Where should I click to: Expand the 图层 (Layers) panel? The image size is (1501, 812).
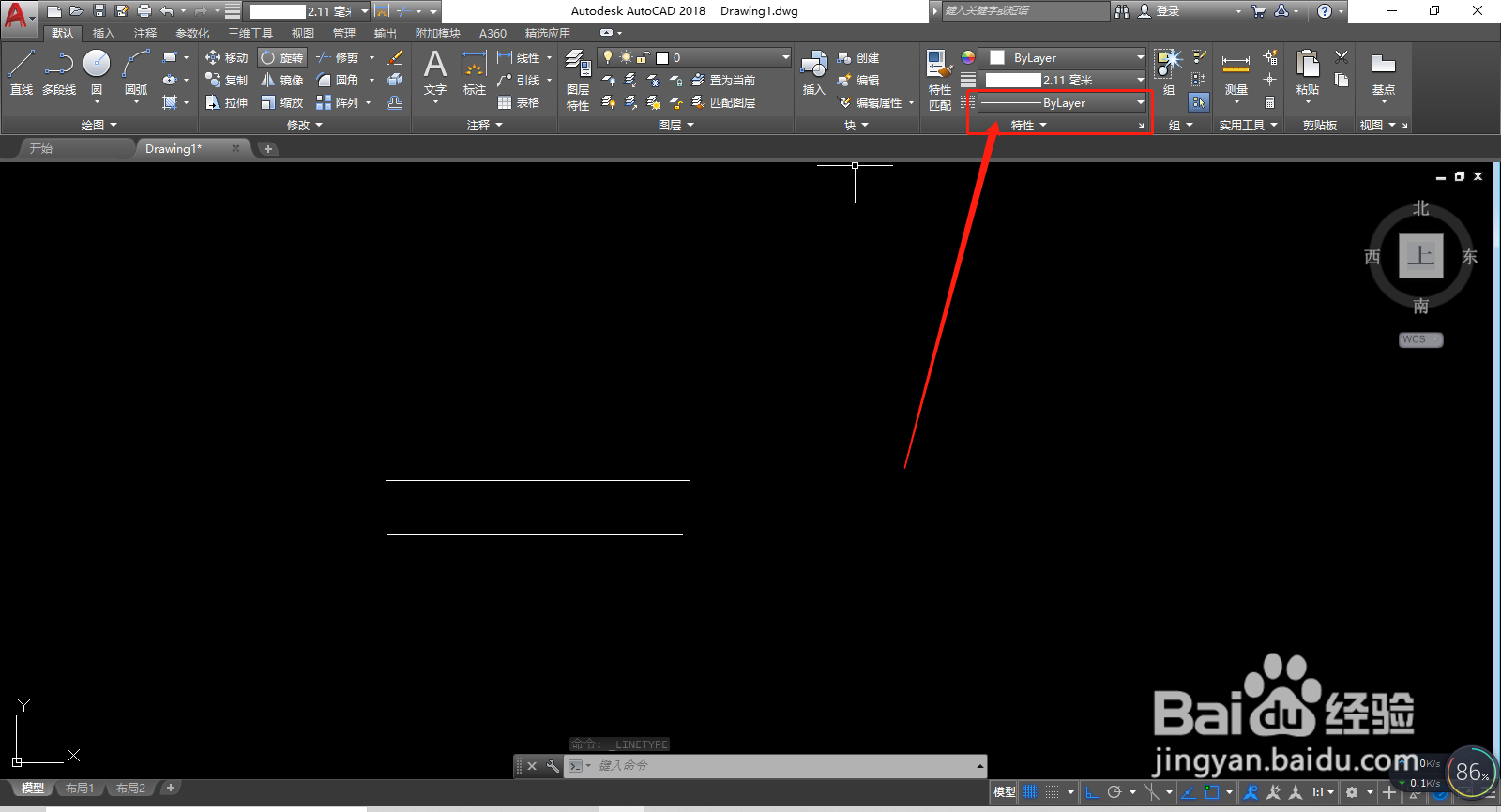tap(676, 125)
